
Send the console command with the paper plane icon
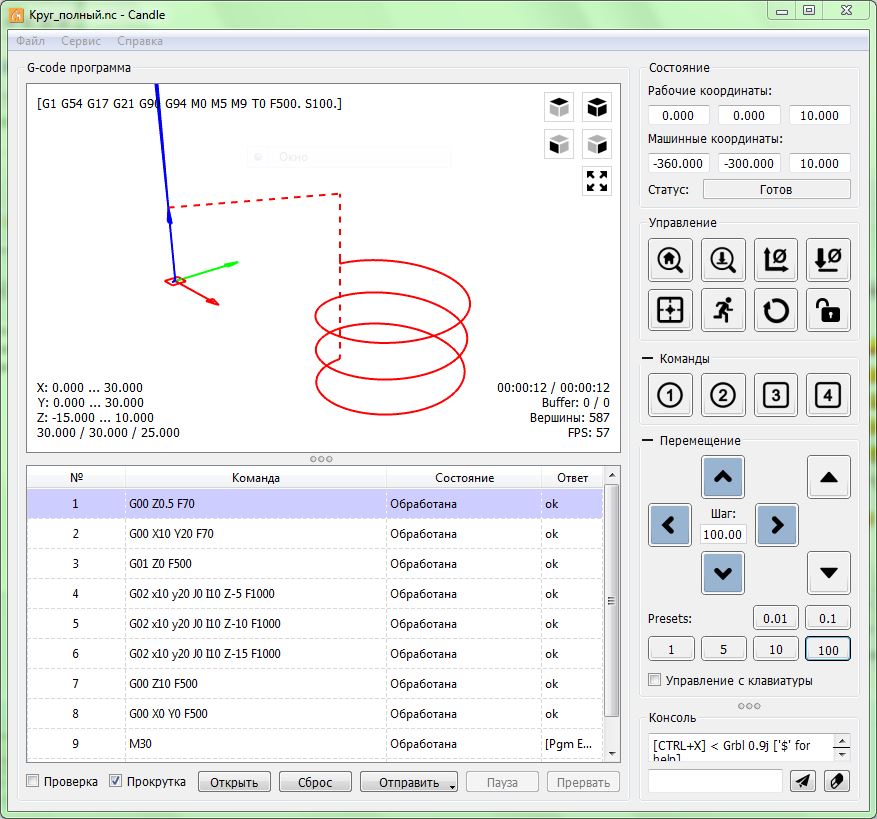802,781
